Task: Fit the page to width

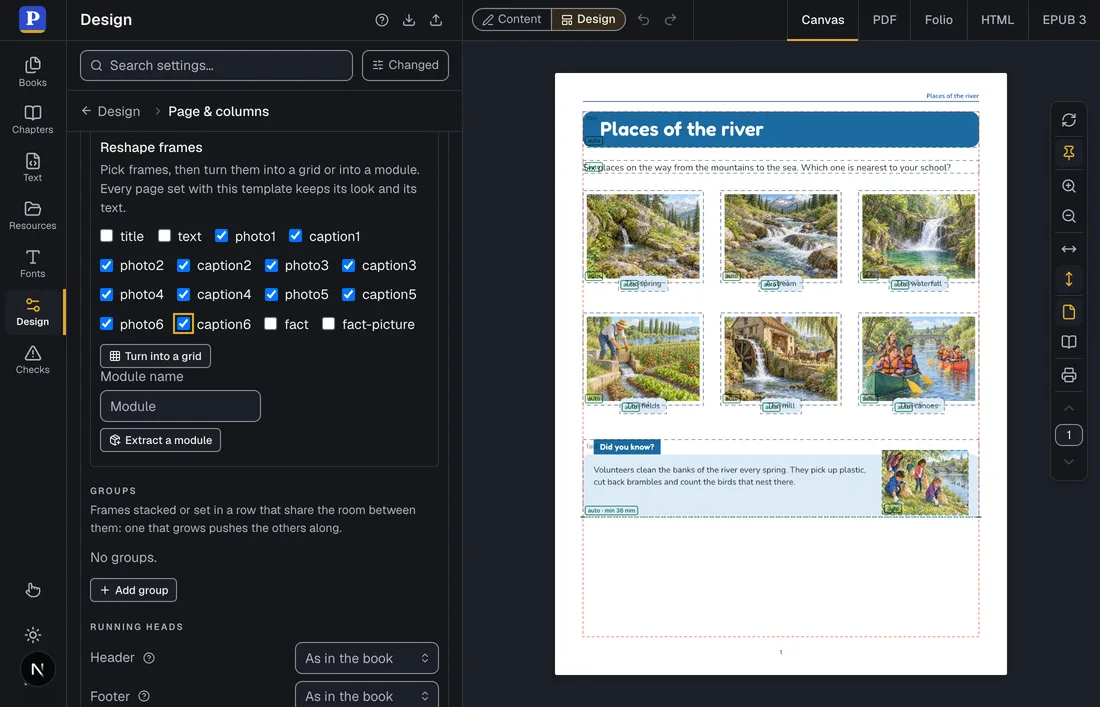Action: click(1068, 249)
